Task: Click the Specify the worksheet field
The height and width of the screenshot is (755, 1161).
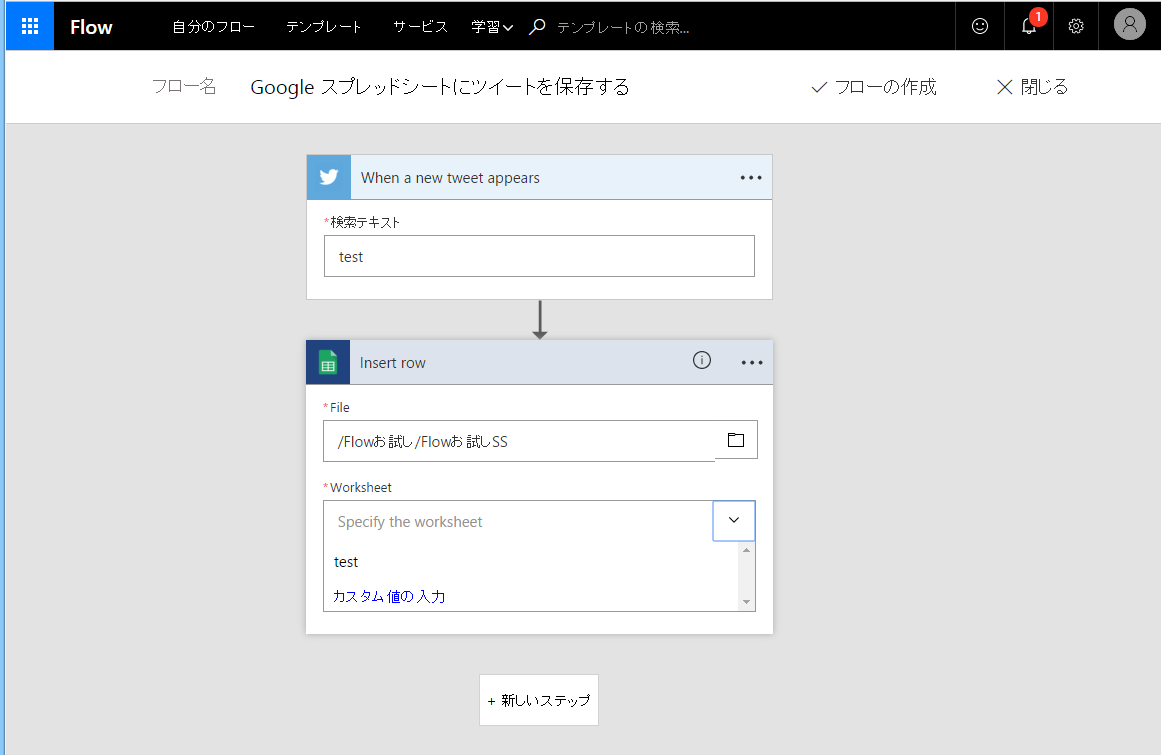Action: click(x=518, y=521)
